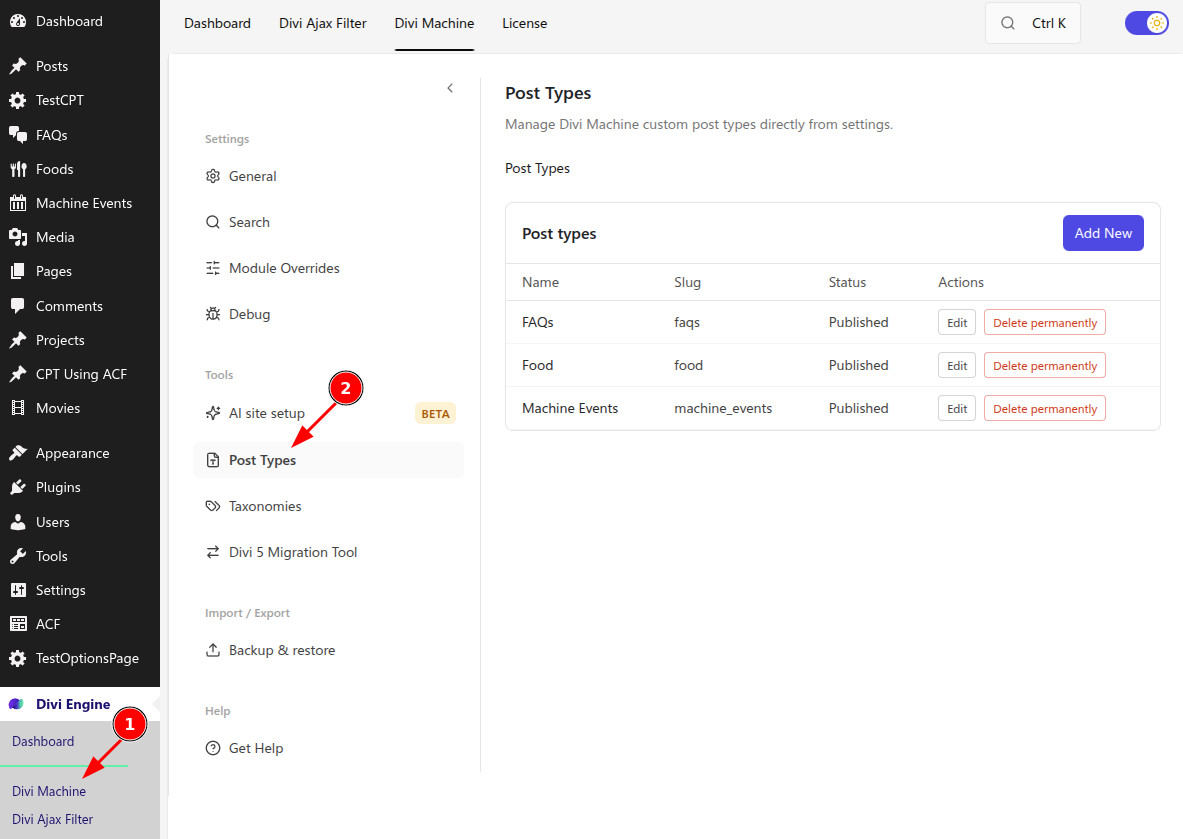Viewport: 1183px width, 839px height.
Task: Click the Foods fork and knife icon
Action: [17, 169]
